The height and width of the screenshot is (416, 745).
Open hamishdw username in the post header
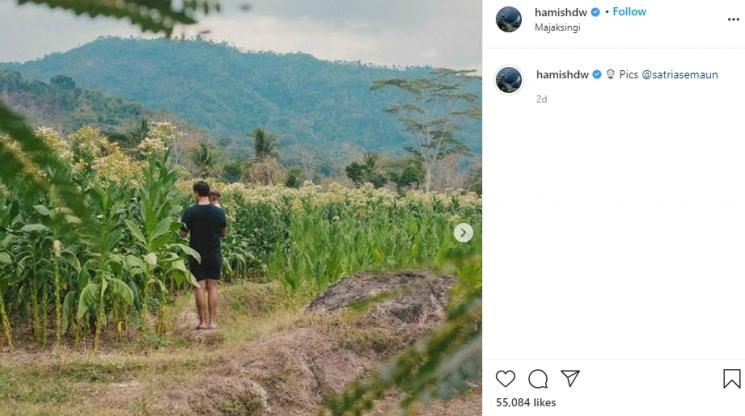560,12
